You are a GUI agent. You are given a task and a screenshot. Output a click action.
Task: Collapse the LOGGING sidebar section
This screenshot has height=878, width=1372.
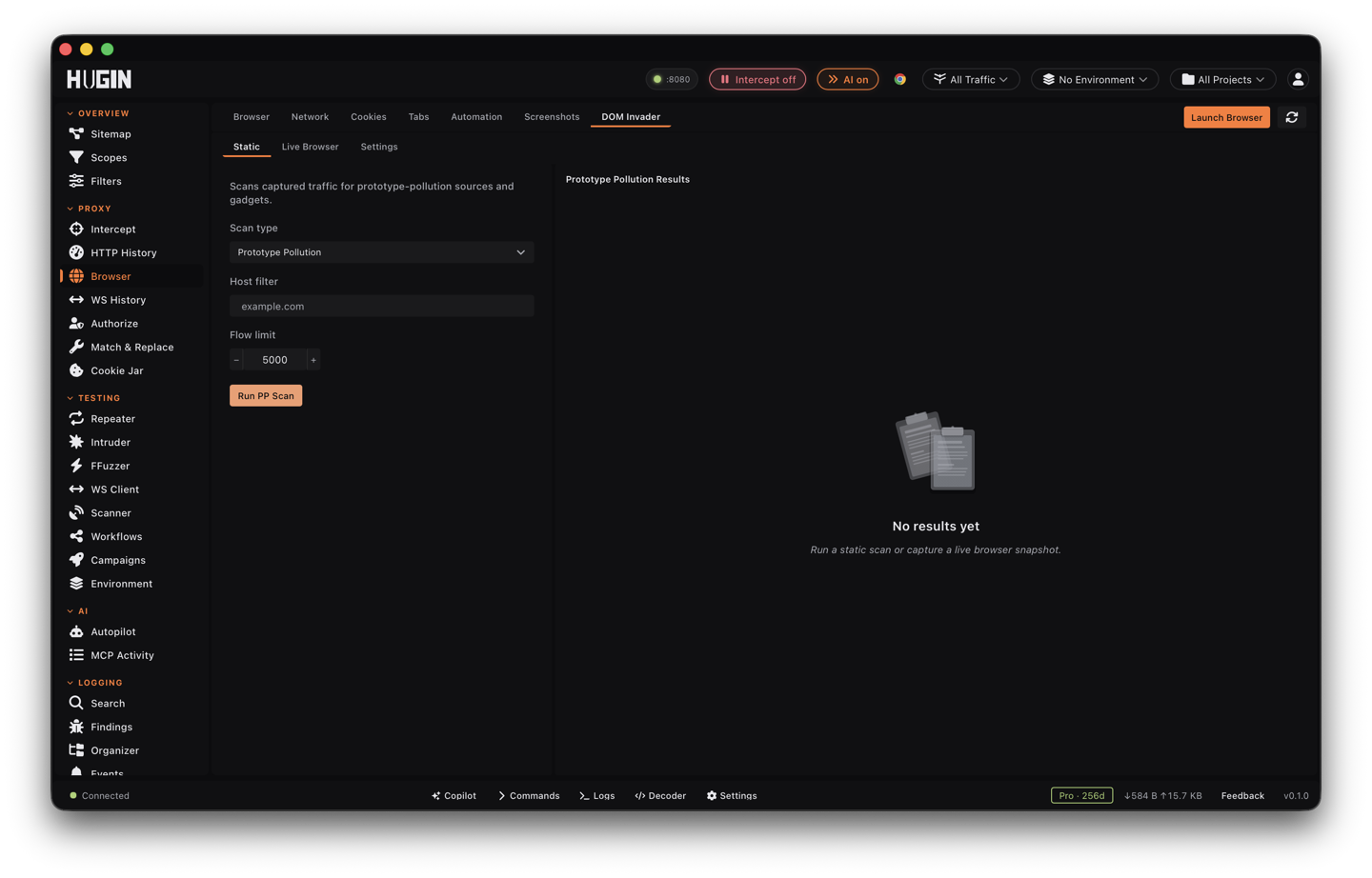click(x=94, y=683)
